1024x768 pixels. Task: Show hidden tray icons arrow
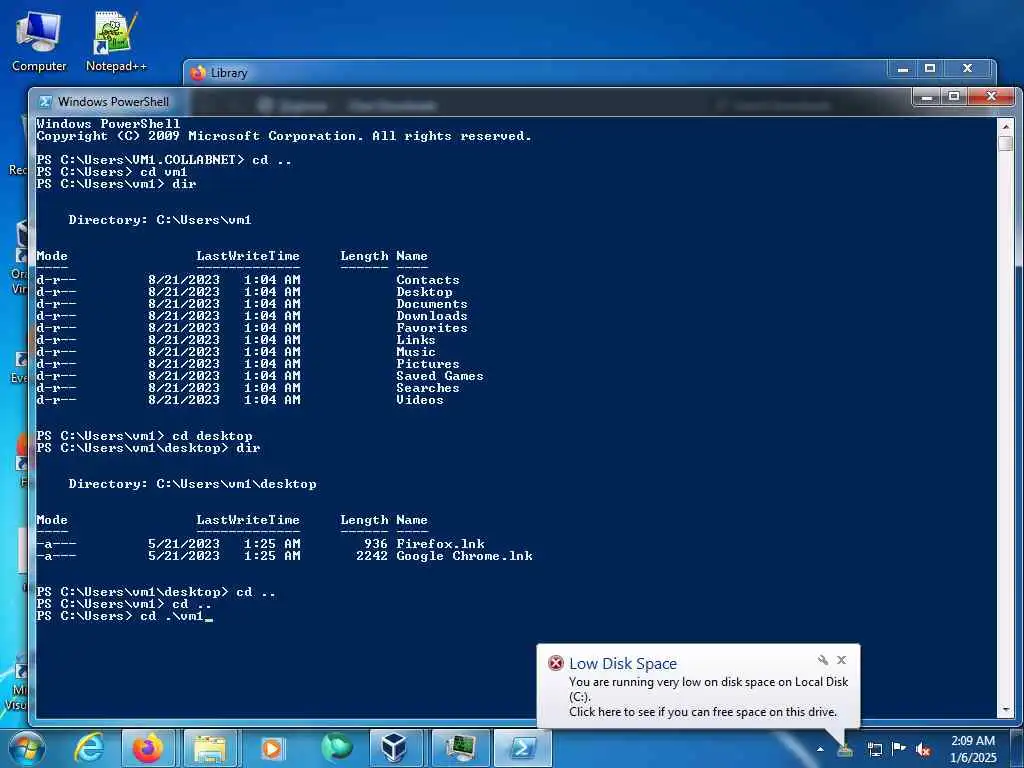tap(820, 749)
